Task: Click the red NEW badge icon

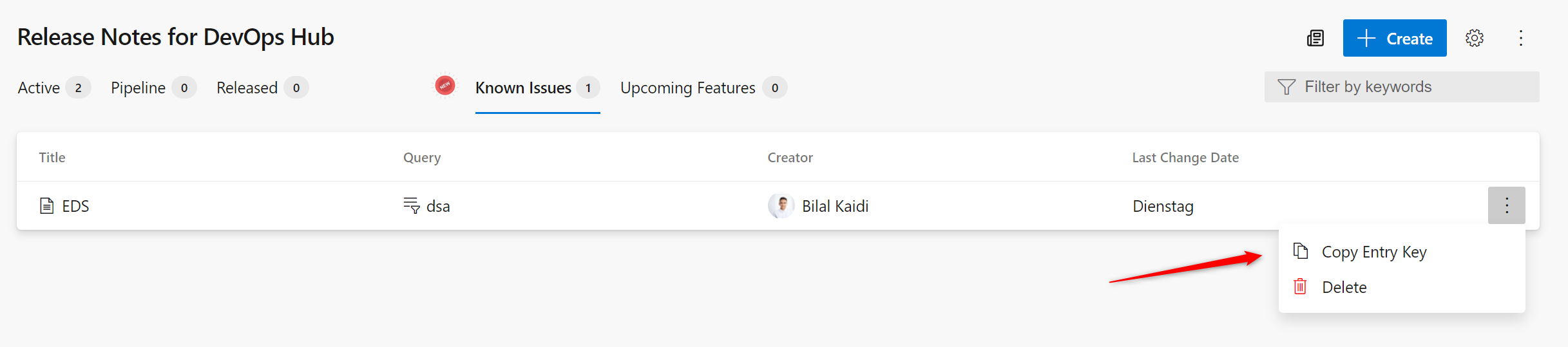Action: 445,86
